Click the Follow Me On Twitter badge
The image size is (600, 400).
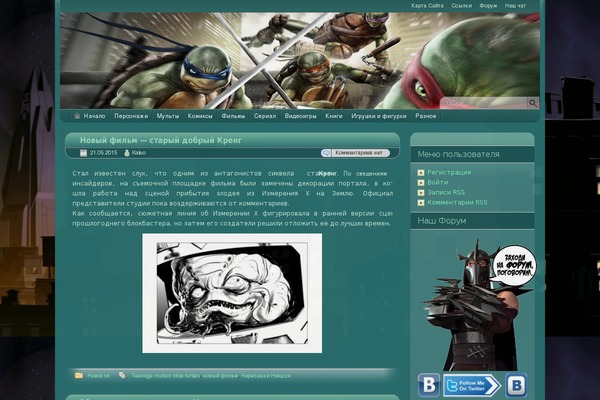(472, 385)
